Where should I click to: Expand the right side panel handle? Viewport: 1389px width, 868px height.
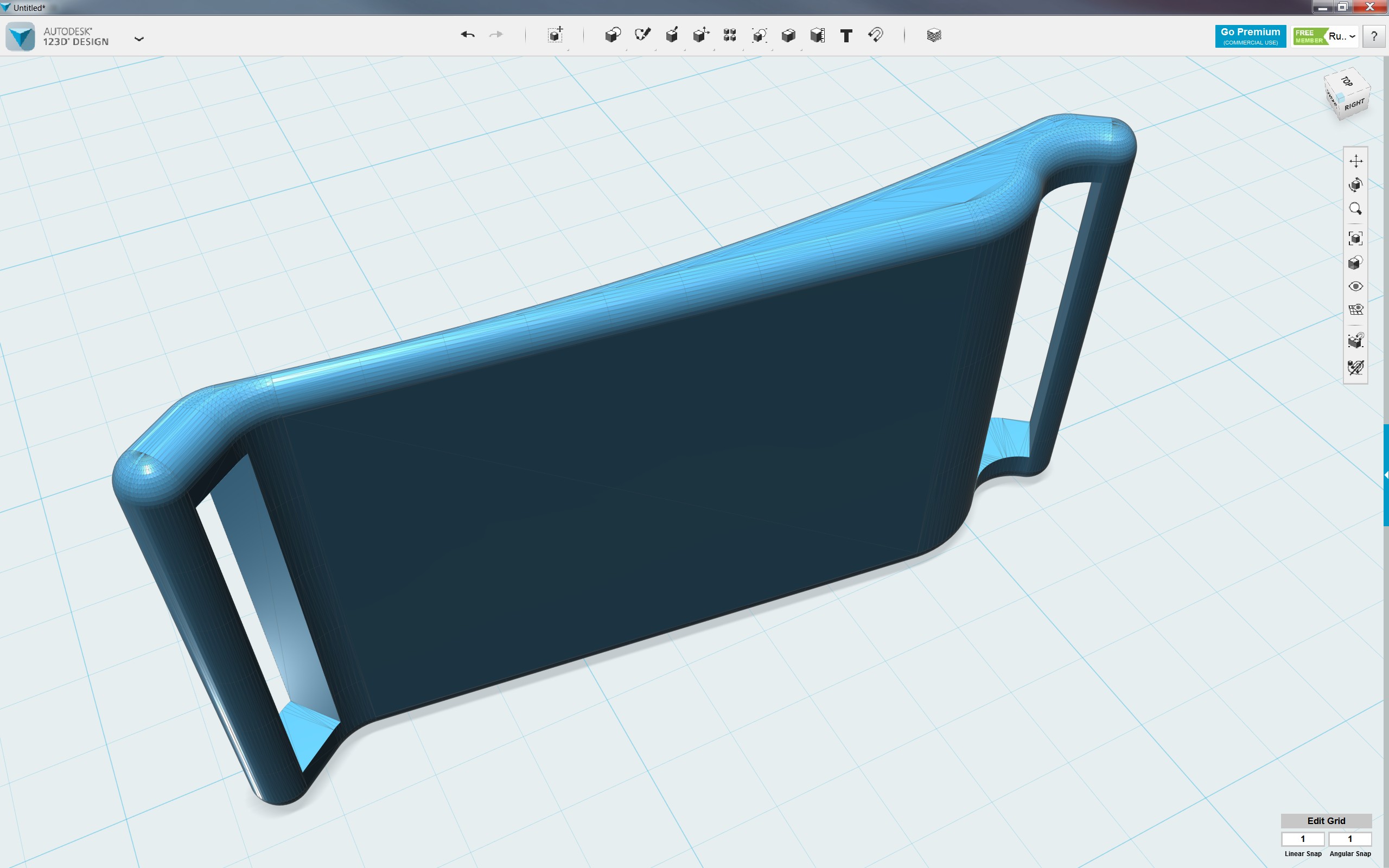pos(1386,475)
